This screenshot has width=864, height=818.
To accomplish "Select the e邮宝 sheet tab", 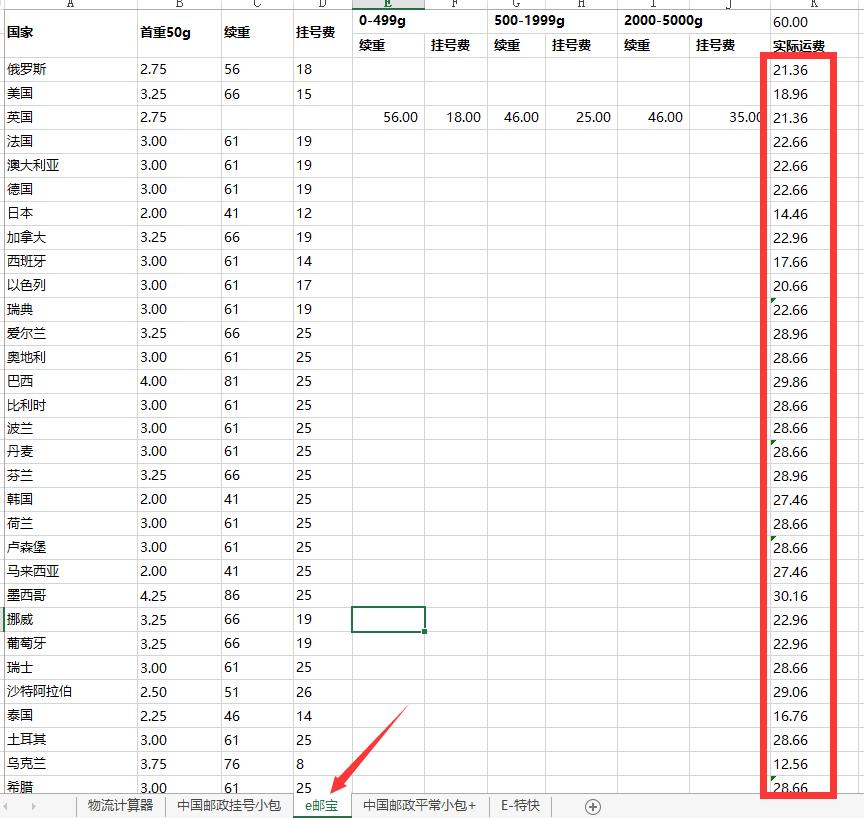I will (x=322, y=806).
